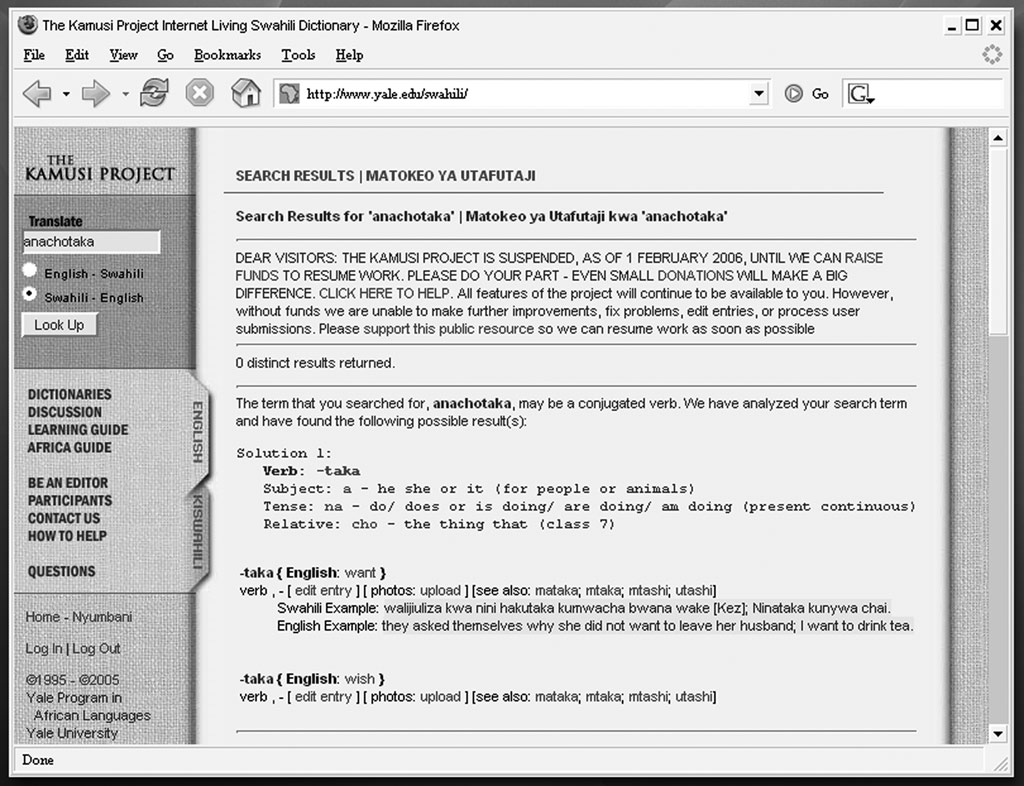Screen dimensions: 1024x786
Task: Click 'edit entry' for -taka want
Action: 323,590
